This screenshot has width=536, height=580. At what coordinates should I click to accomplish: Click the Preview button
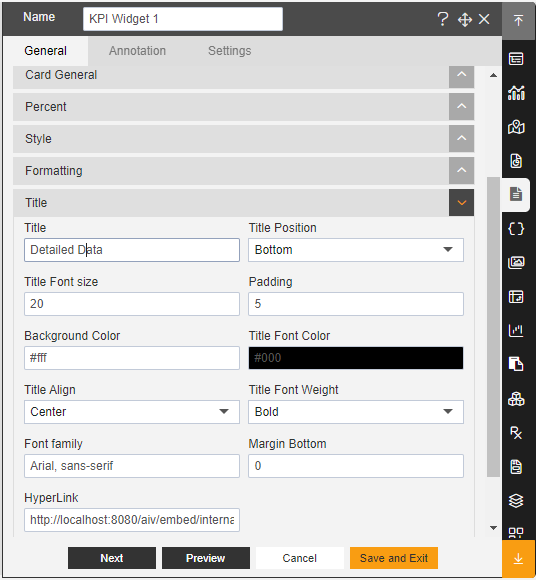pyautogui.click(x=206, y=558)
